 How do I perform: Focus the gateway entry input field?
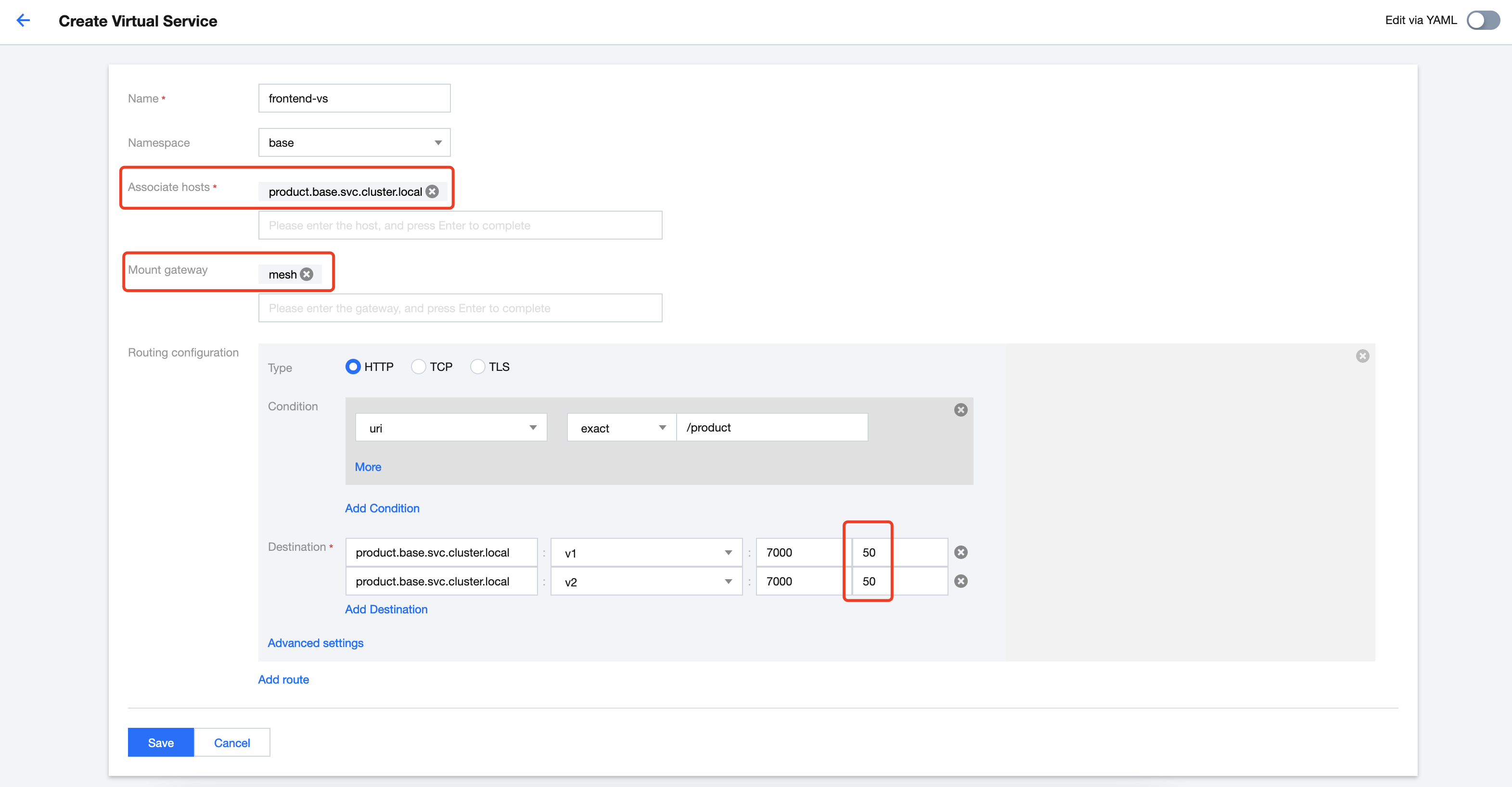pos(460,308)
